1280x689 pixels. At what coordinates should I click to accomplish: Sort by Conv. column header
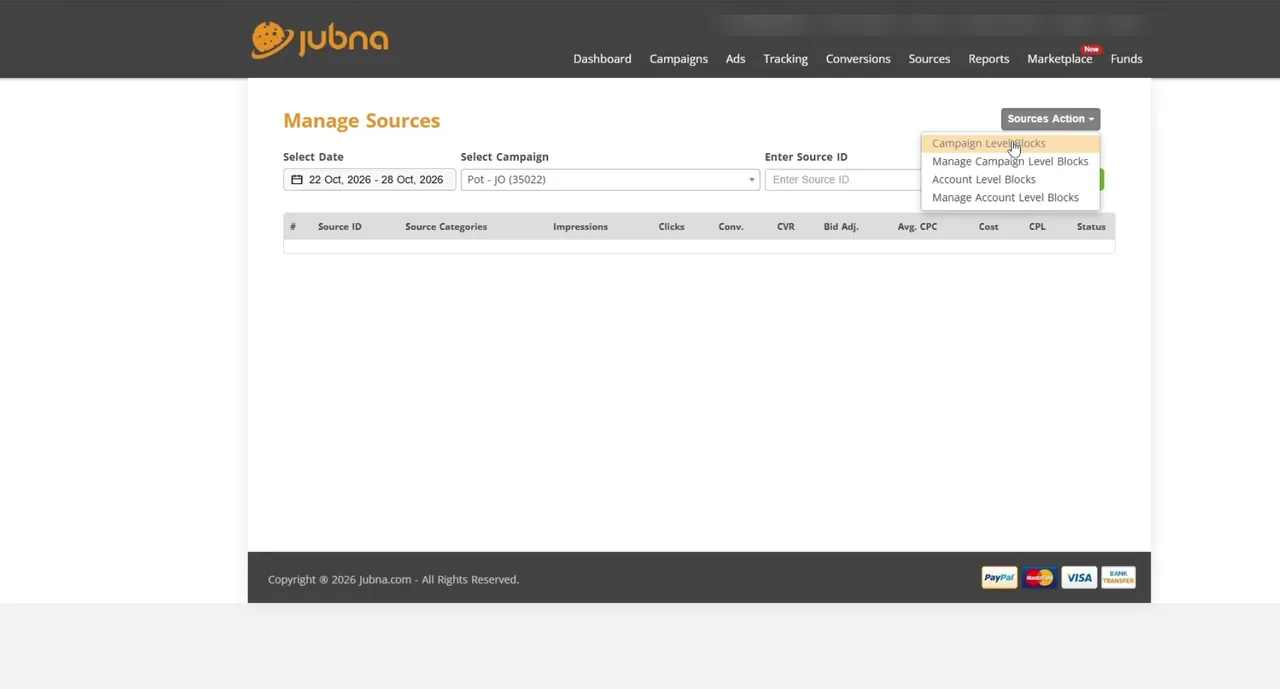tap(731, 227)
